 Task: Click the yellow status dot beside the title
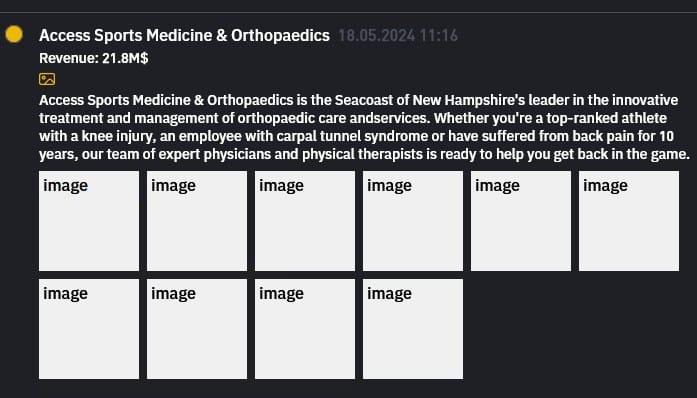(14, 34)
